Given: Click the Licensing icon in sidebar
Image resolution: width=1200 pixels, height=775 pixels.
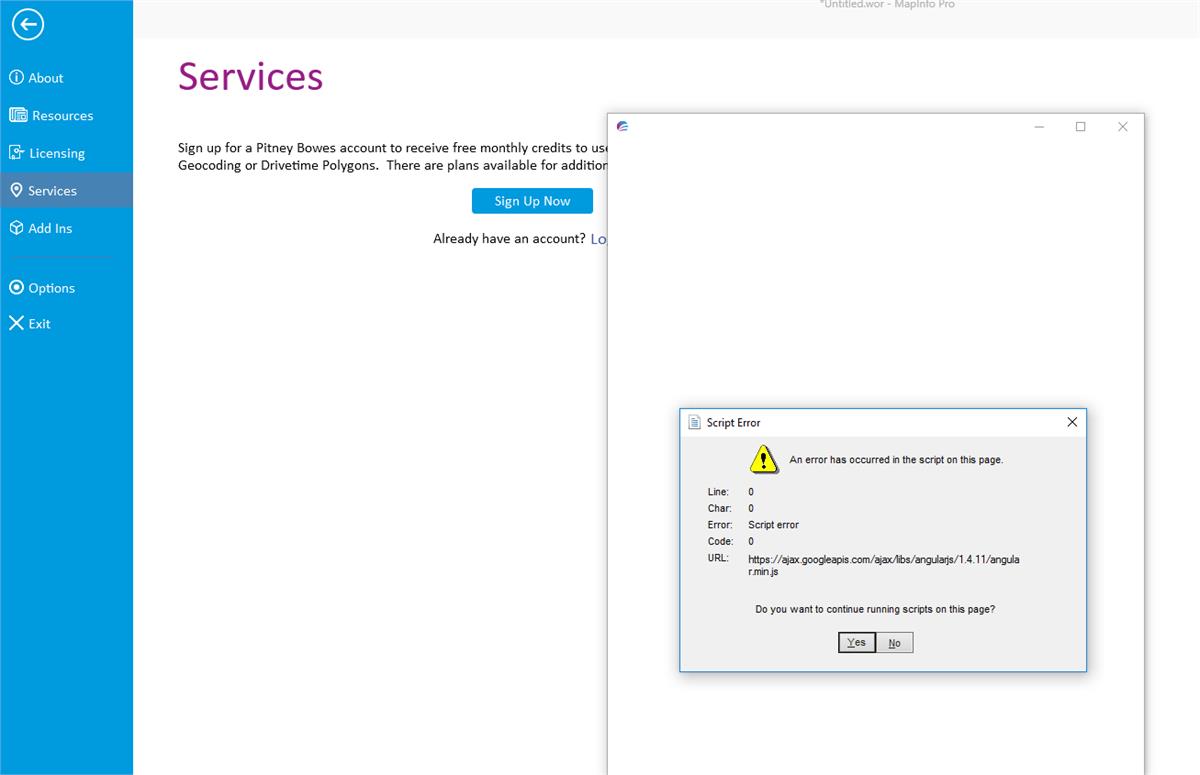Looking at the screenshot, I should pyautogui.click(x=17, y=152).
